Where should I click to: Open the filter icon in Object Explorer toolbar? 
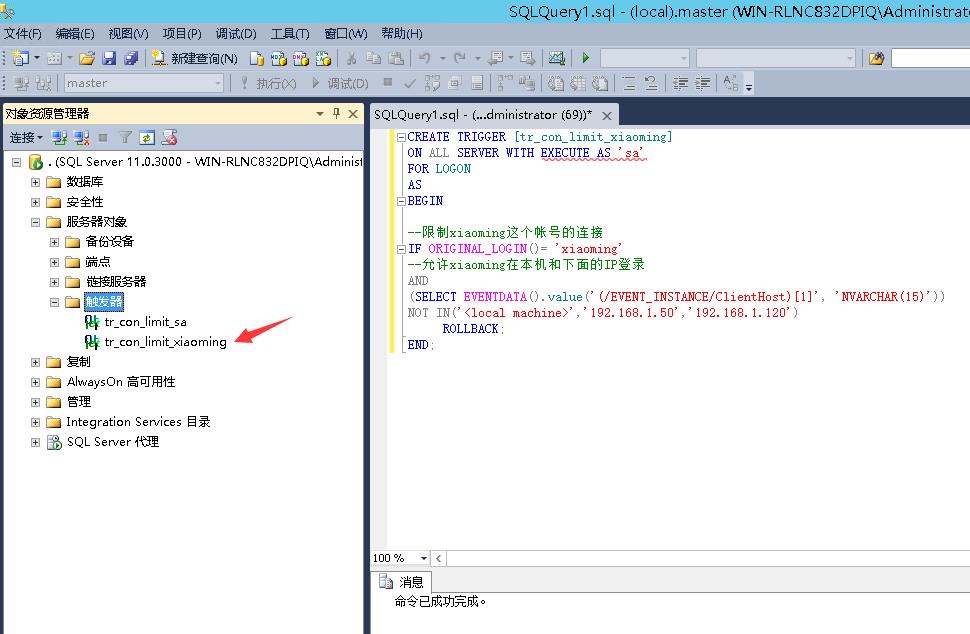click(124, 135)
